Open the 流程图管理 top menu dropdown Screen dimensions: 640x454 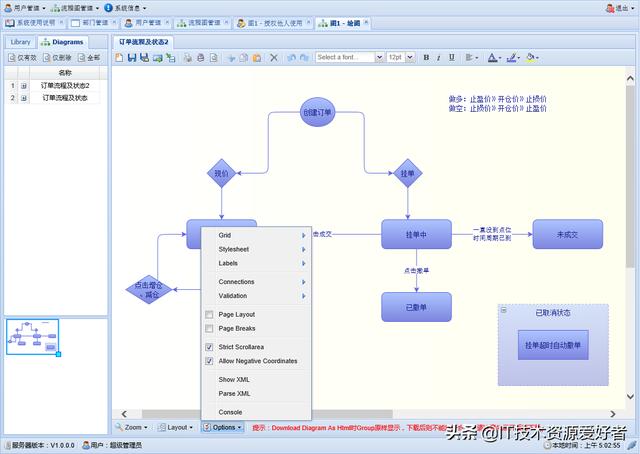(x=75, y=8)
